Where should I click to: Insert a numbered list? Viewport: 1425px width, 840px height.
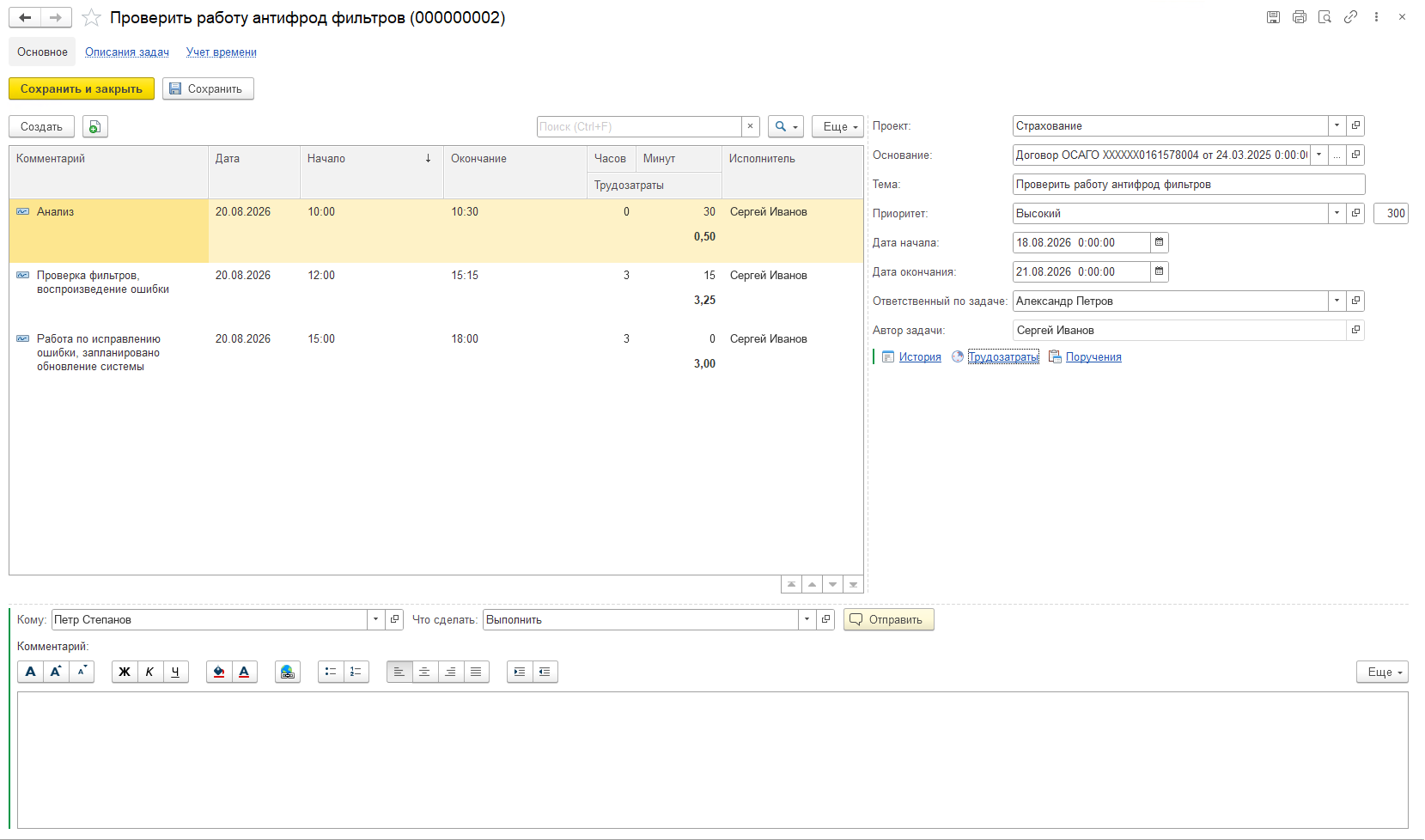point(356,672)
